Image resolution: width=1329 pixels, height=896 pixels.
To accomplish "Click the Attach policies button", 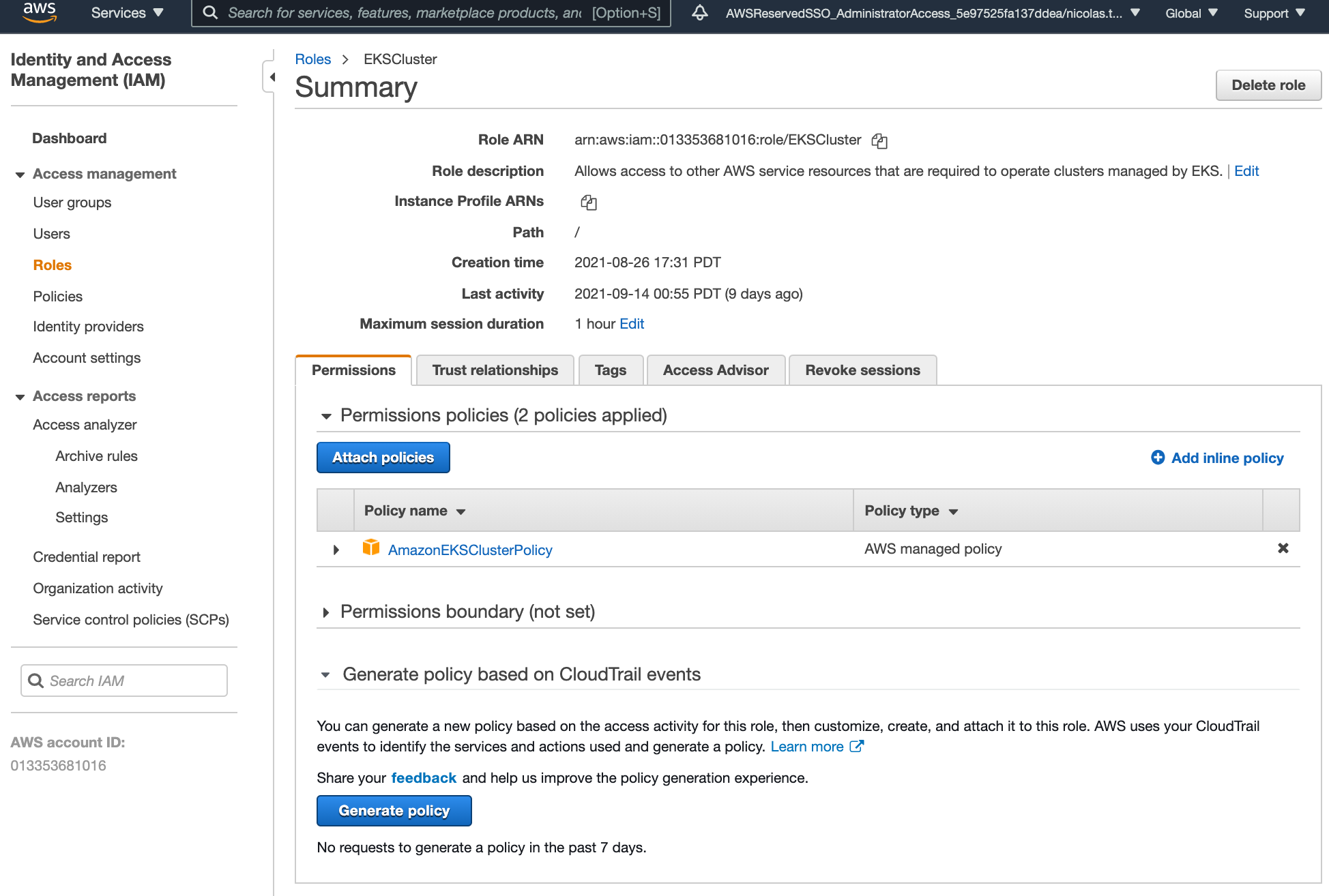I will [x=383, y=458].
